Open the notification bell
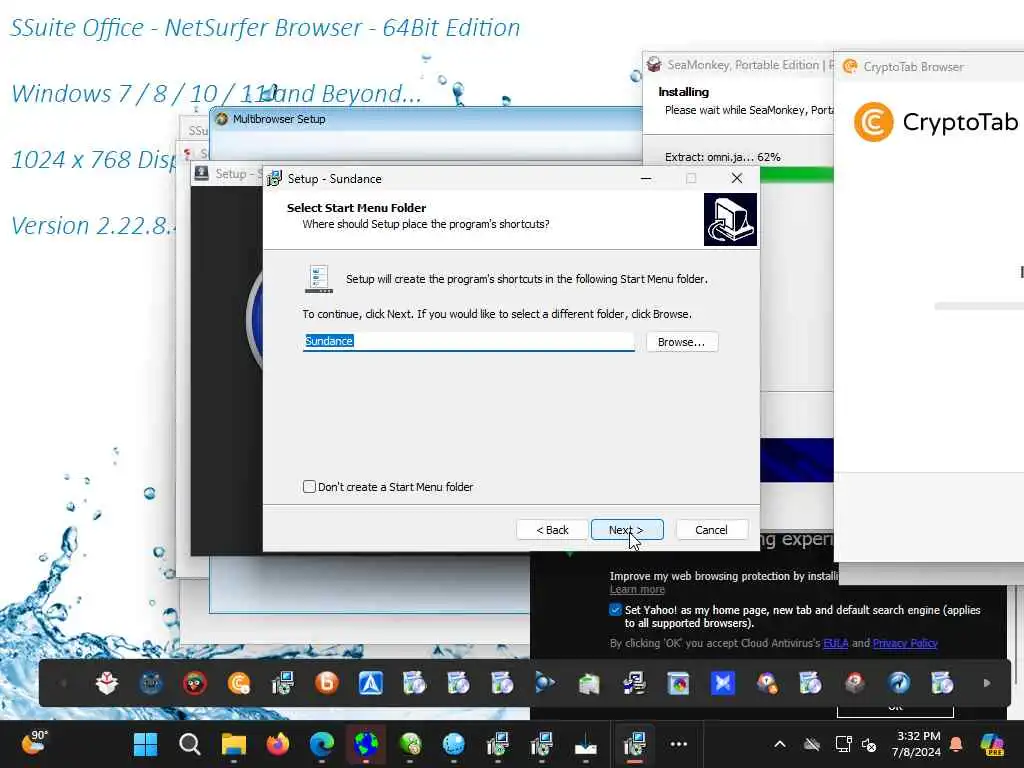This screenshot has height=768, width=1024. (956, 744)
